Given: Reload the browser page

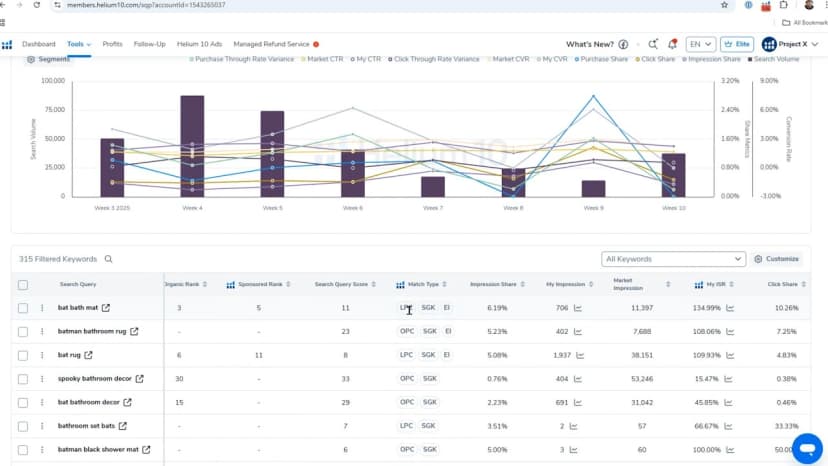Looking at the screenshot, I should click(x=36, y=5).
